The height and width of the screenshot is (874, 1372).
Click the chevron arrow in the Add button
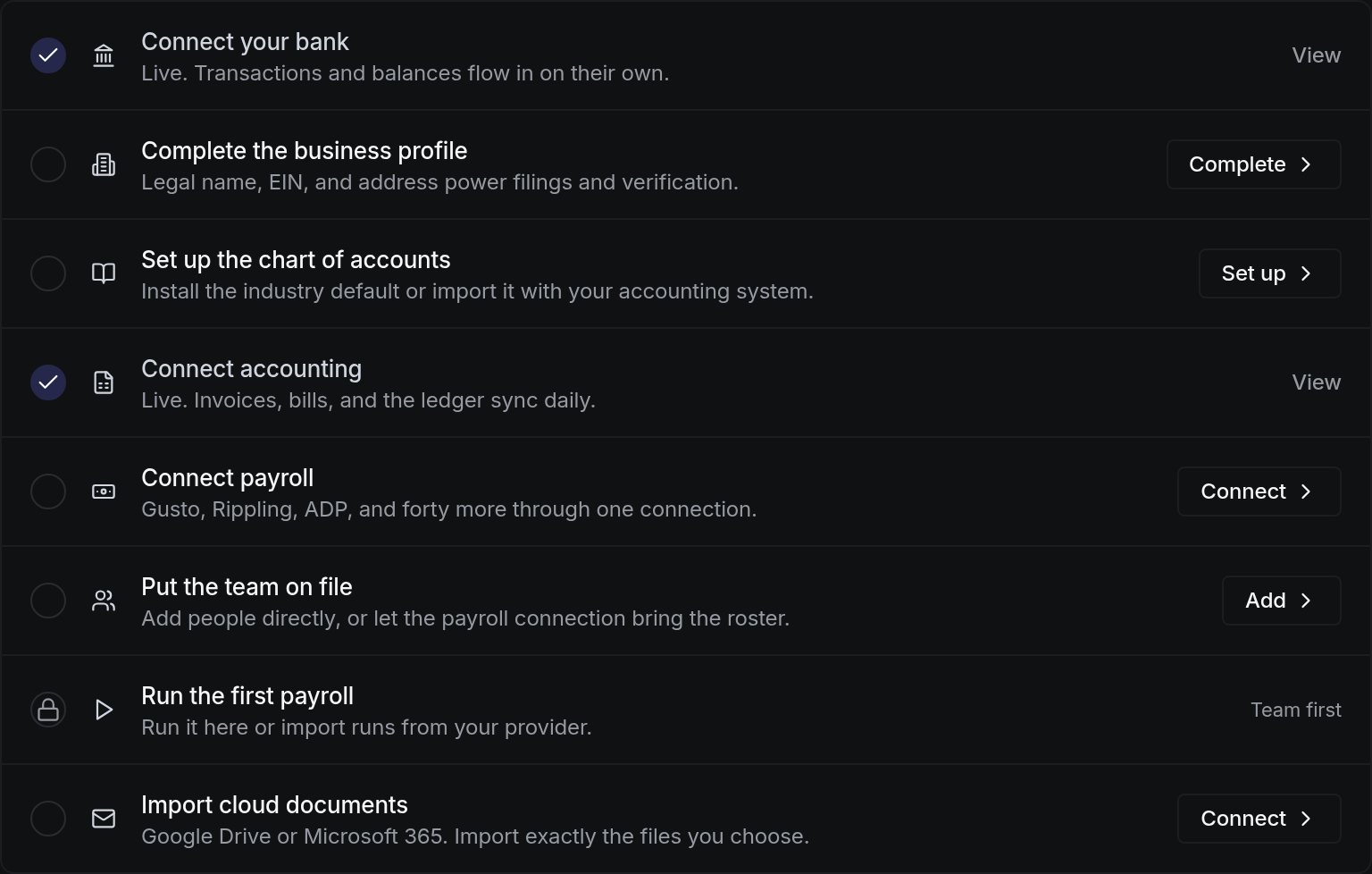(x=1306, y=601)
